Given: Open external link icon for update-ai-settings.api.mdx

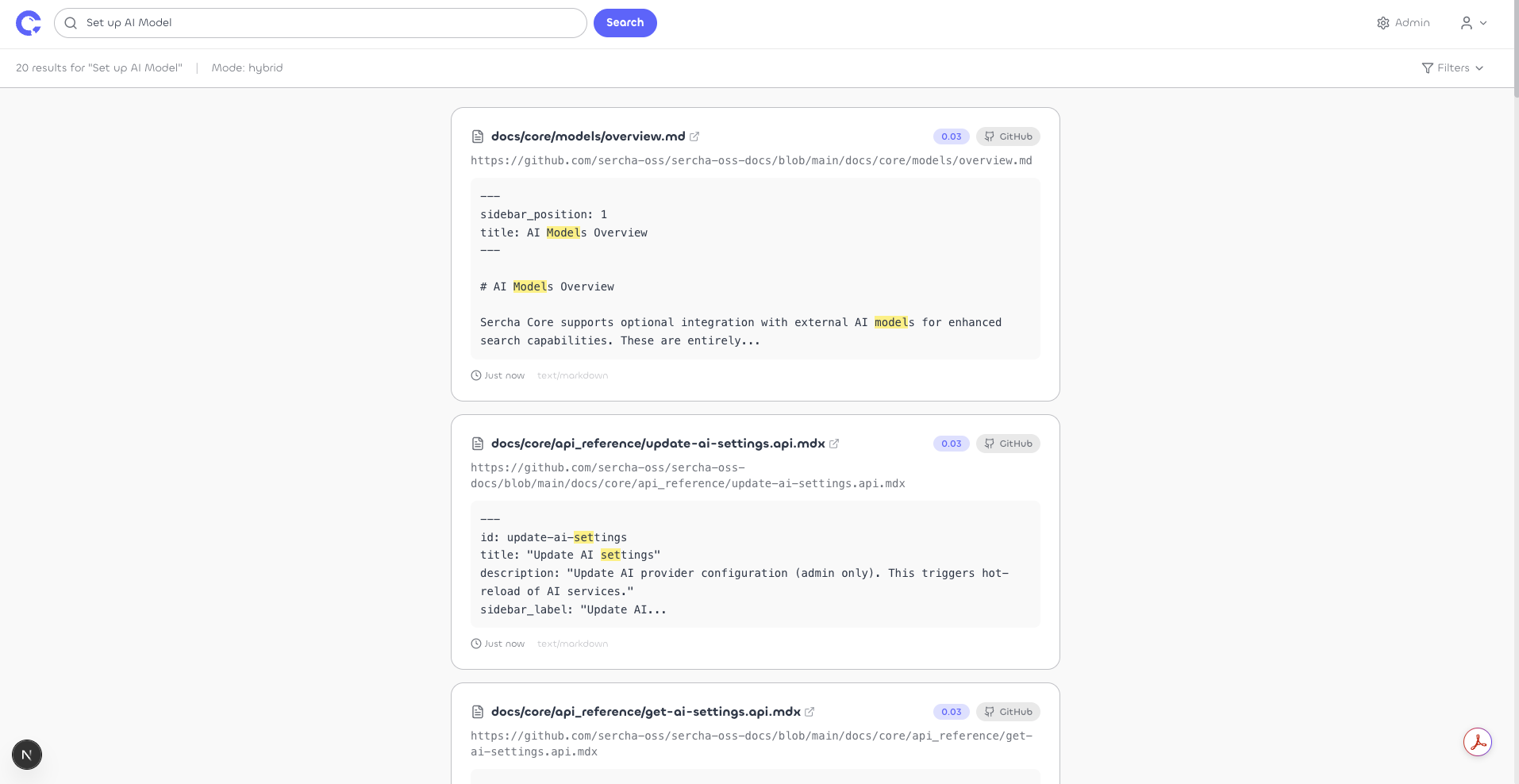Looking at the screenshot, I should [834, 444].
